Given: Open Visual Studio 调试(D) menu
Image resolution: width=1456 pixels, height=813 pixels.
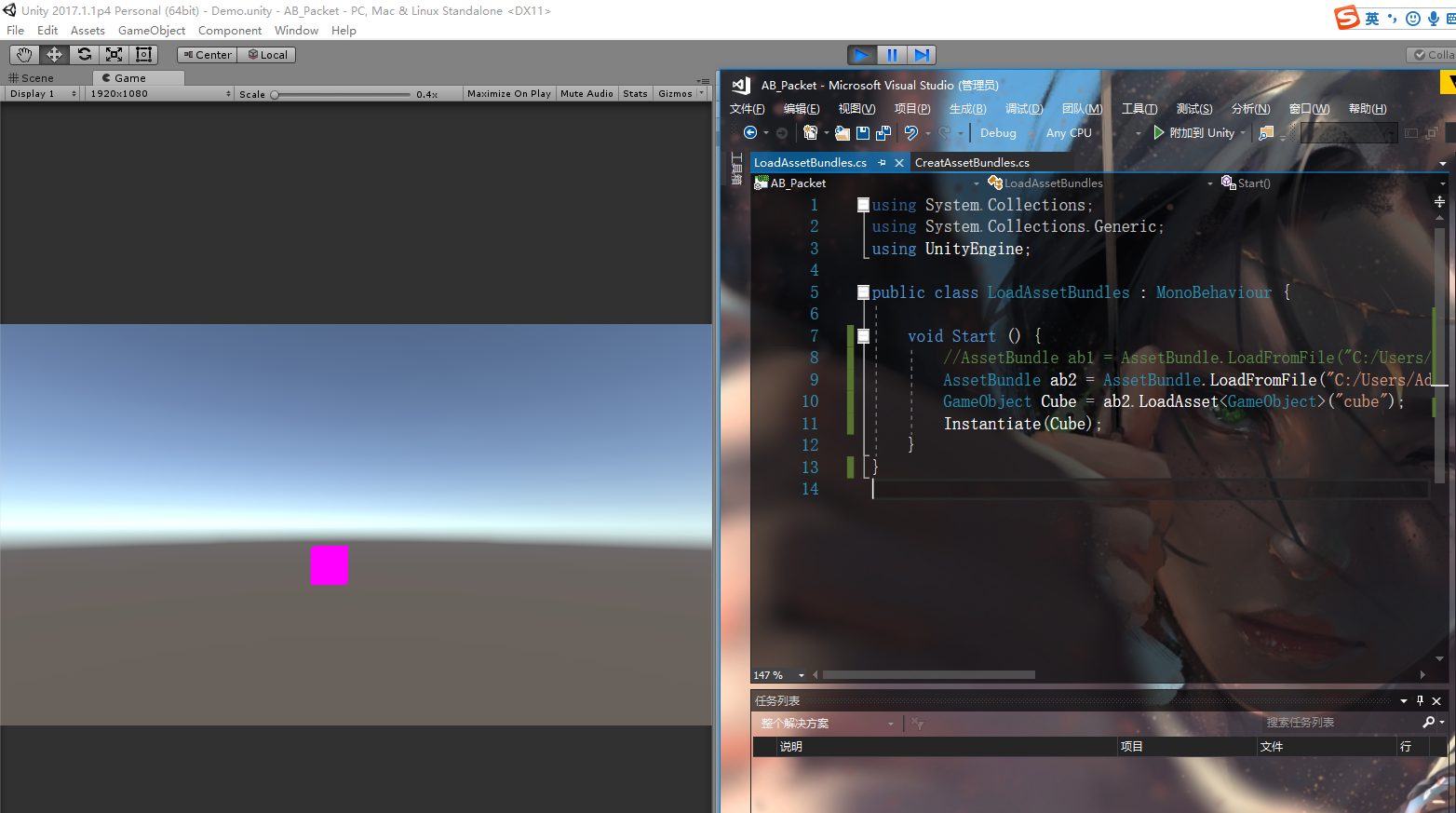Looking at the screenshot, I should point(1024,109).
